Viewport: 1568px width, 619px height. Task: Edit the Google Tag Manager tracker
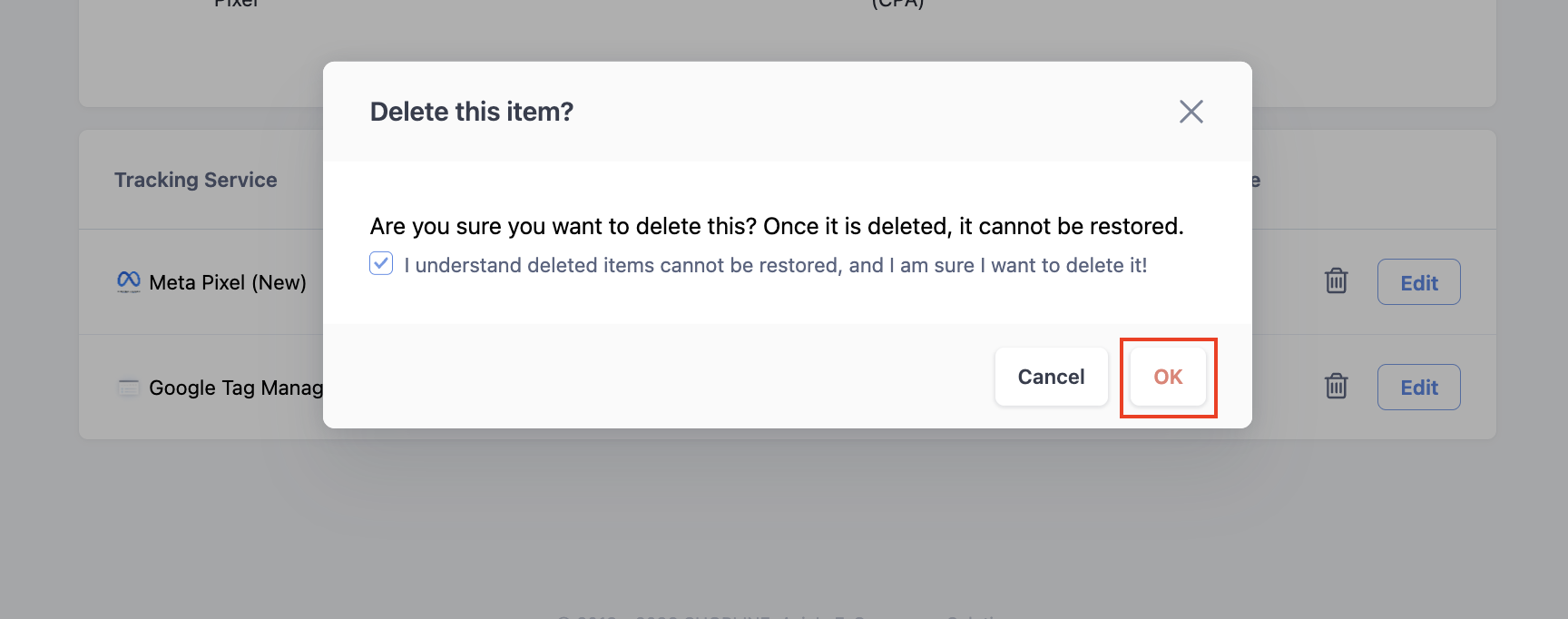(1418, 388)
